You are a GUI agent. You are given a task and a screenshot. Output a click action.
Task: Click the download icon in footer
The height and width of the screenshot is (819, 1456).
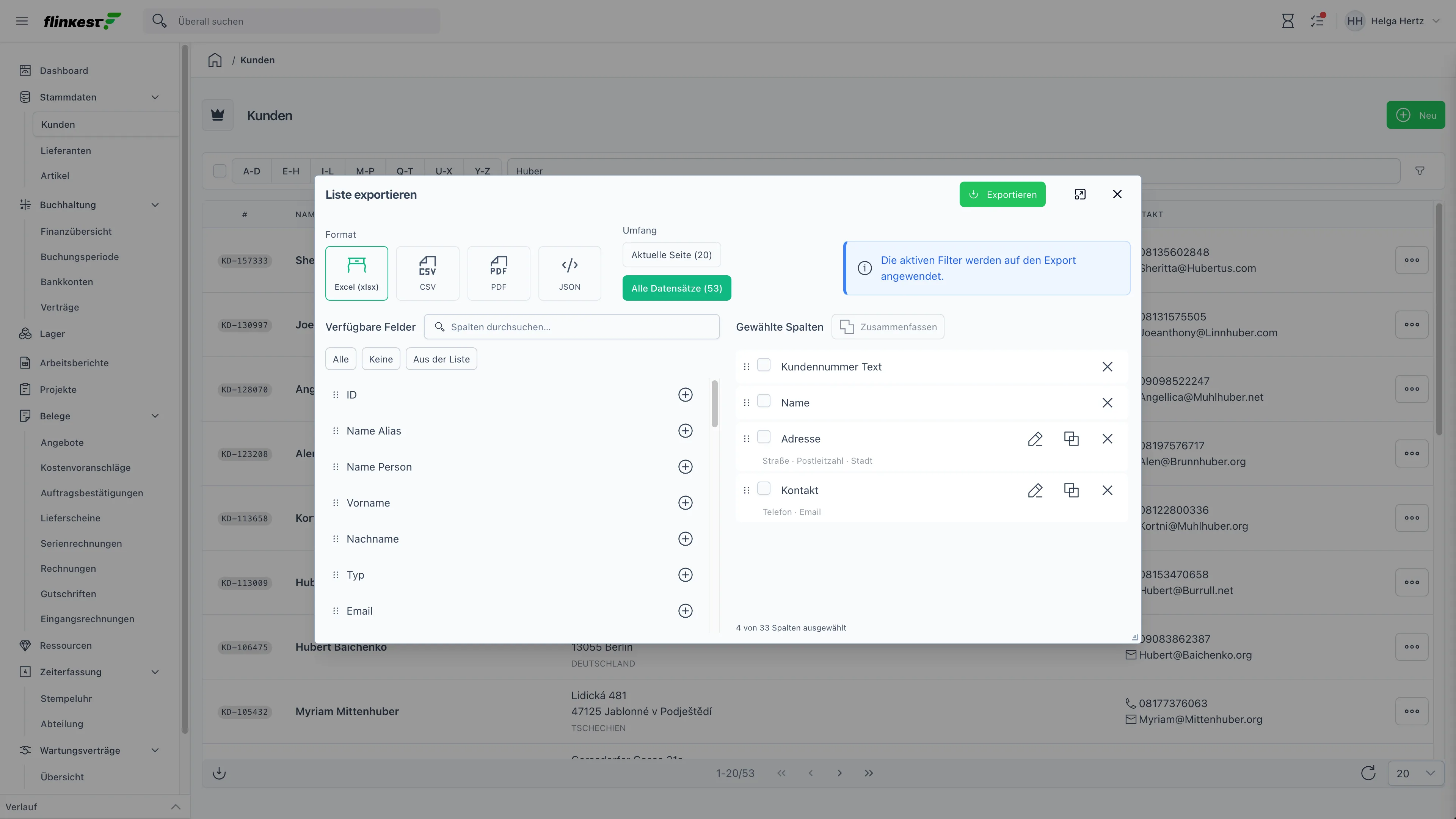click(219, 773)
